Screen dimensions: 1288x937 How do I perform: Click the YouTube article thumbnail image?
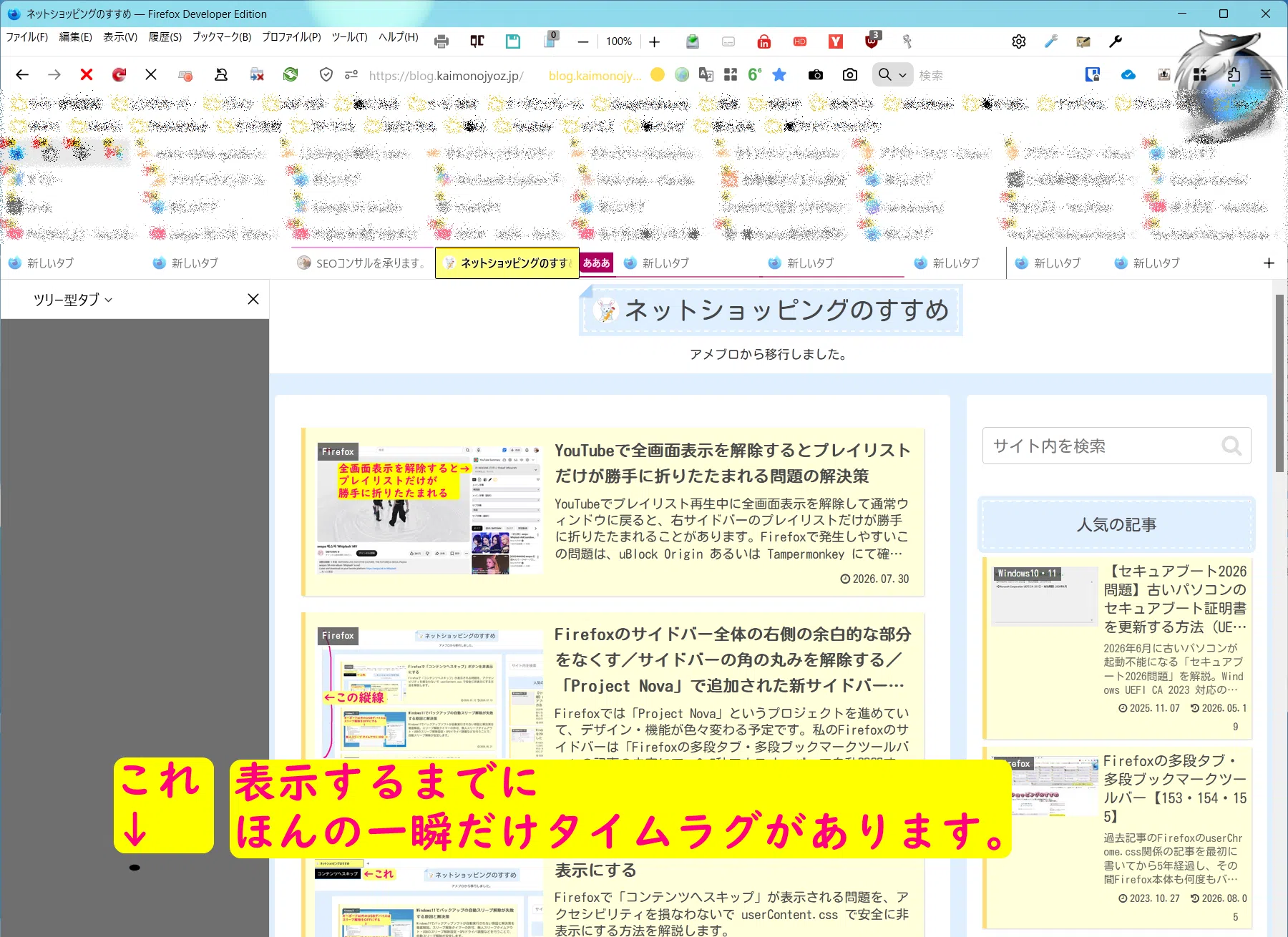click(x=430, y=509)
